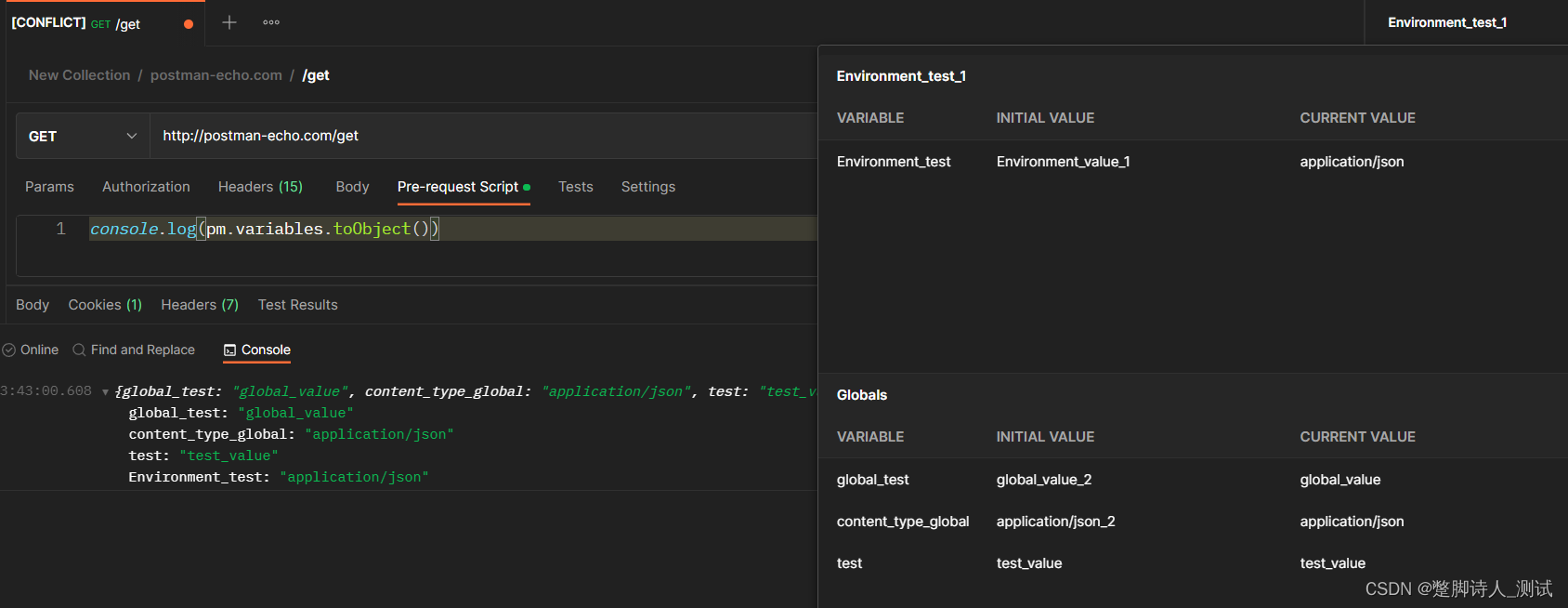The image size is (1568, 608).
Task: Open the request Body tab
Action: click(x=352, y=187)
